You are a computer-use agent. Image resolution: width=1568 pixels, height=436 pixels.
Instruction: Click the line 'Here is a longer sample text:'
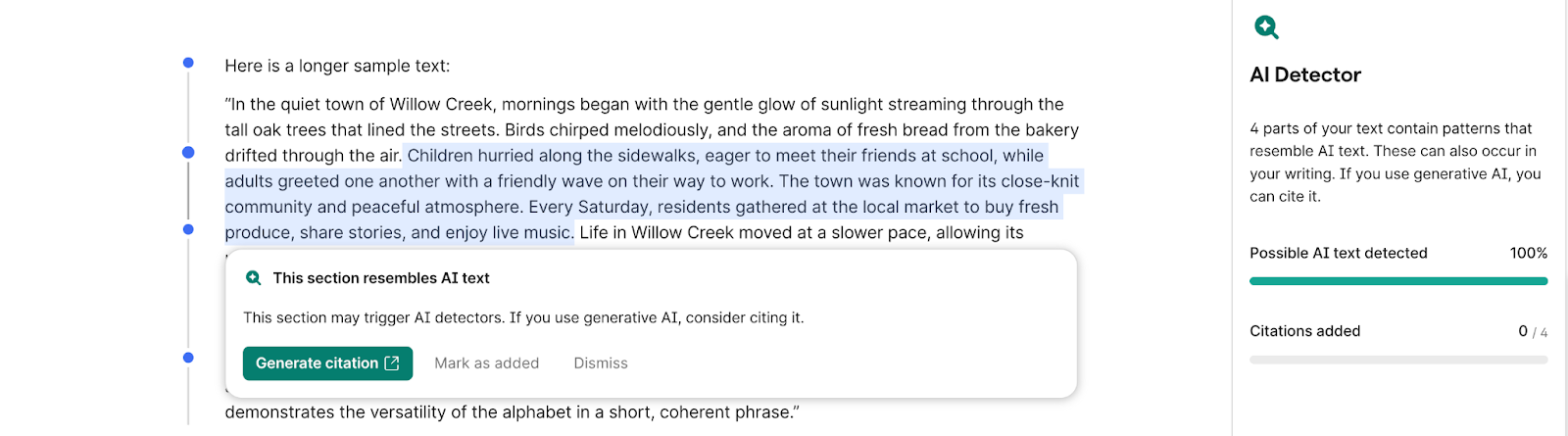[337, 67]
